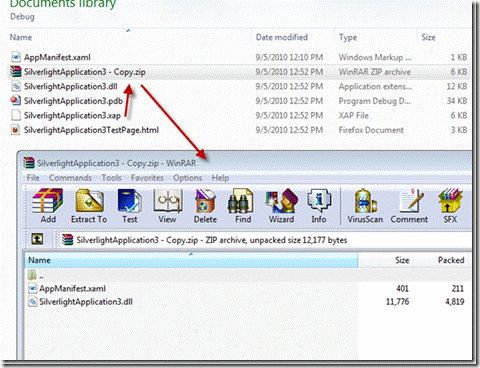Click the 'XAP File' type cell
This screenshot has height=368, width=480.
click(x=354, y=115)
